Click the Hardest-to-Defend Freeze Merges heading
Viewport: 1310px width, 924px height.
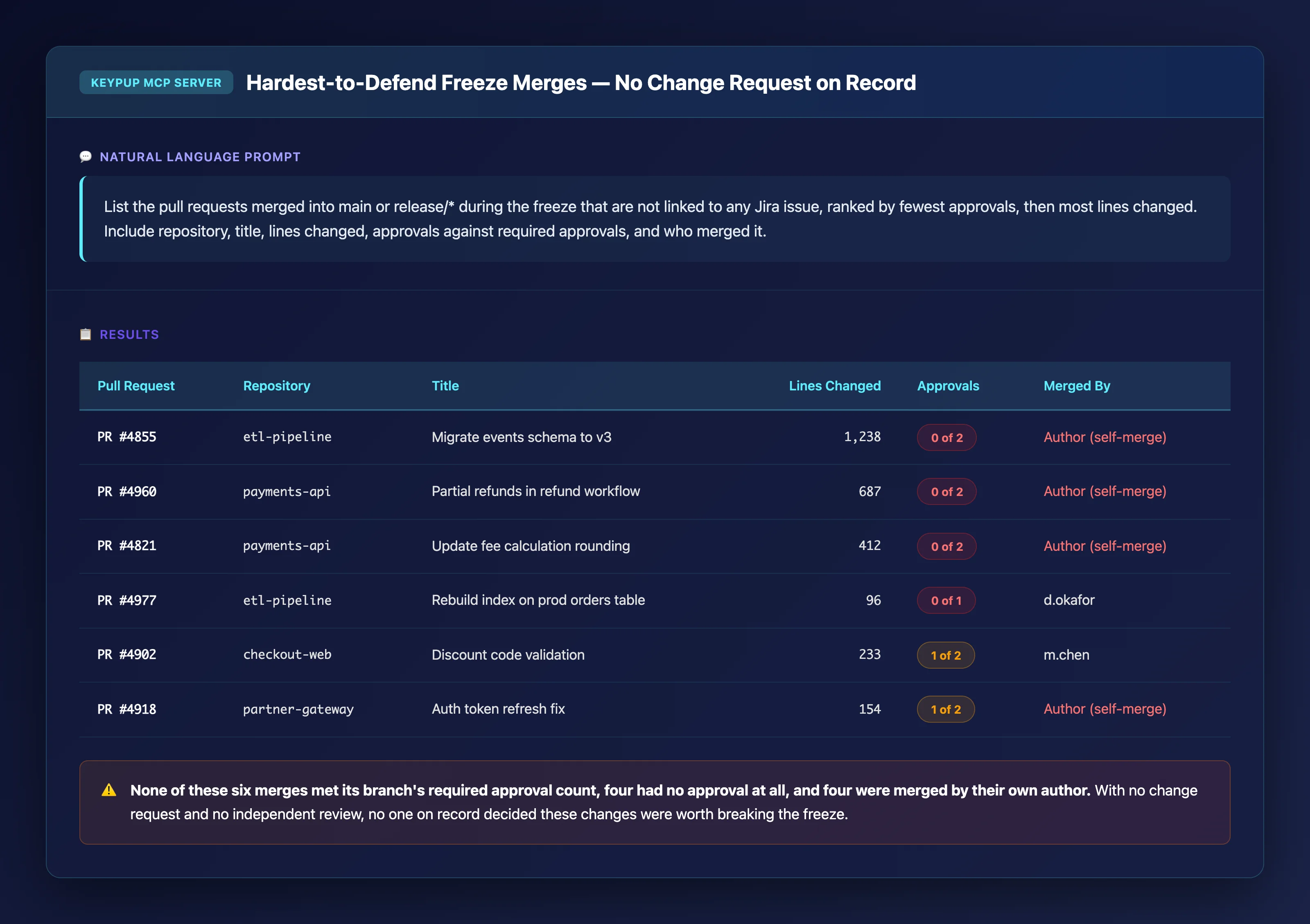click(581, 83)
